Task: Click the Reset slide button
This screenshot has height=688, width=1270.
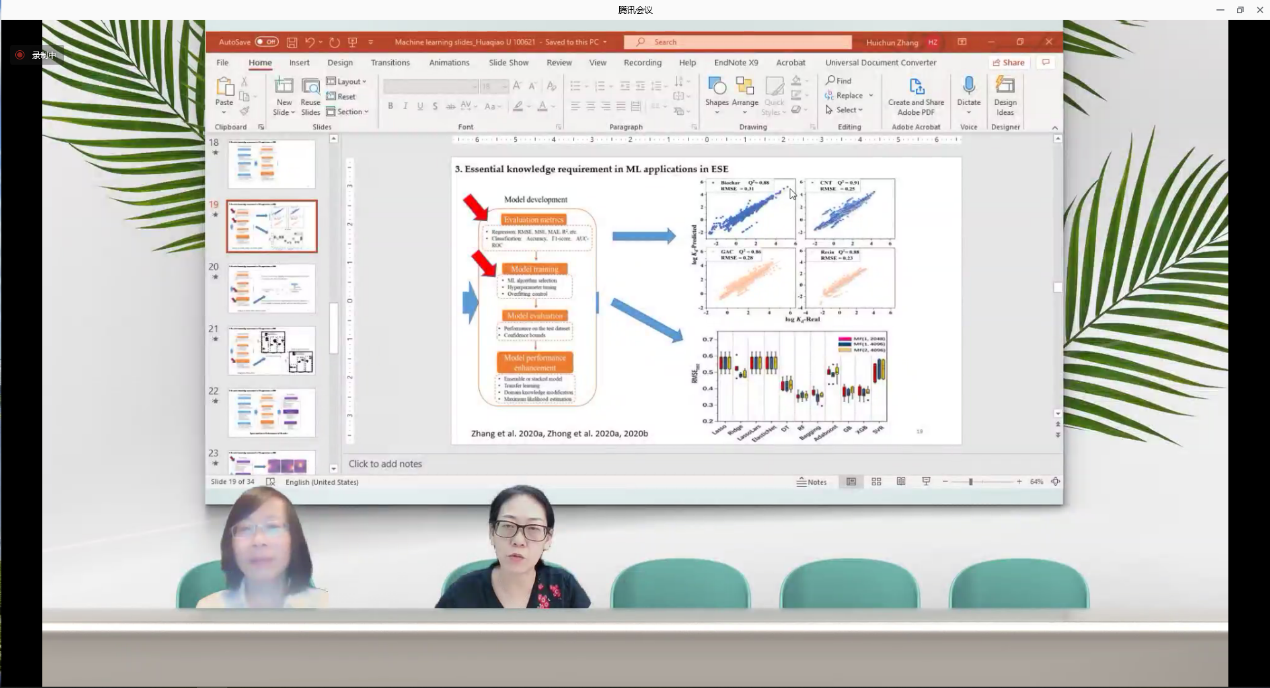Action: pyautogui.click(x=342, y=97)
